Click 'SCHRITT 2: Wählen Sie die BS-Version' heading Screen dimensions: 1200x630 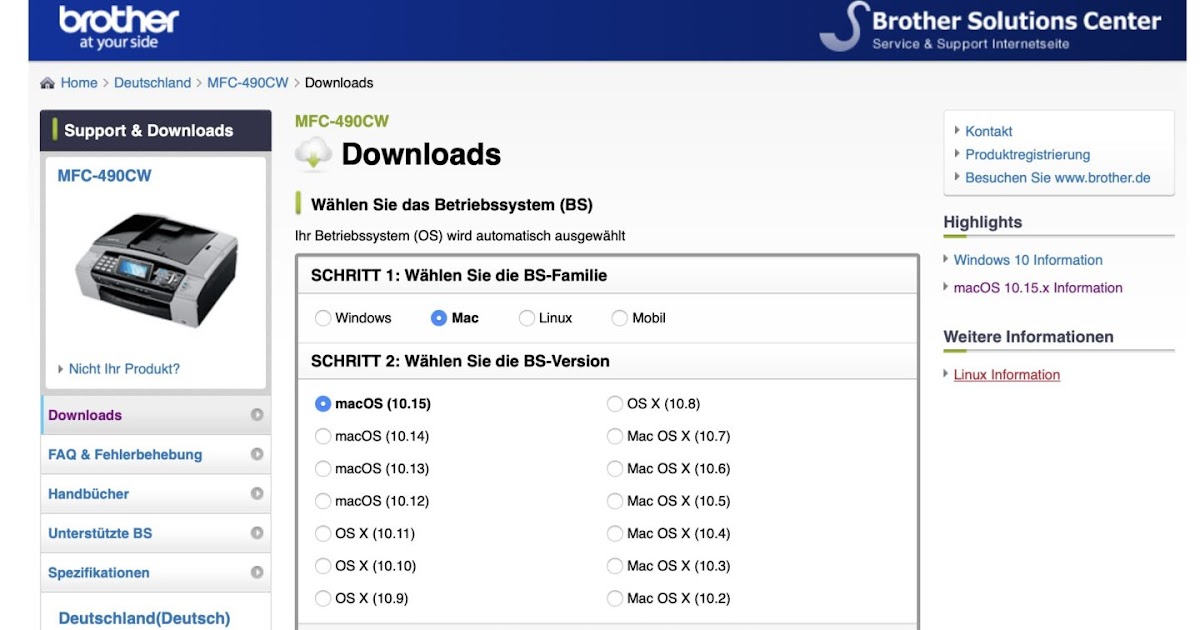click(460, 361)
